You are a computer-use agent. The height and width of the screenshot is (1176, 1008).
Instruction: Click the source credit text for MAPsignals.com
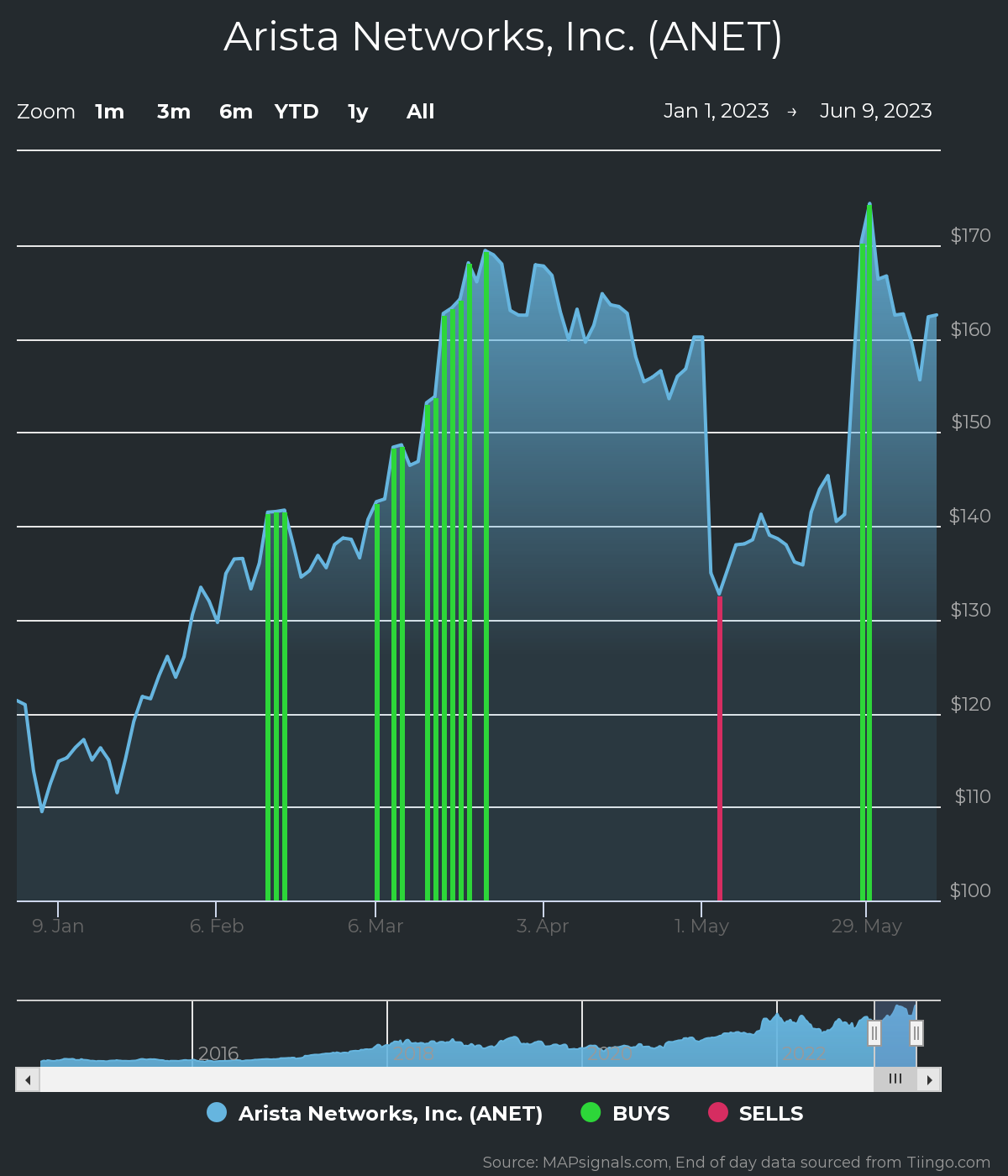pos(737,1163)
